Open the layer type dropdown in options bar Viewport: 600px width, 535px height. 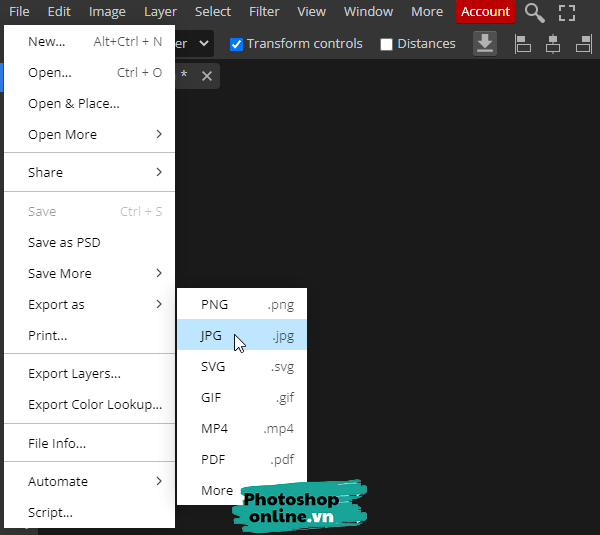click(195, 44)
